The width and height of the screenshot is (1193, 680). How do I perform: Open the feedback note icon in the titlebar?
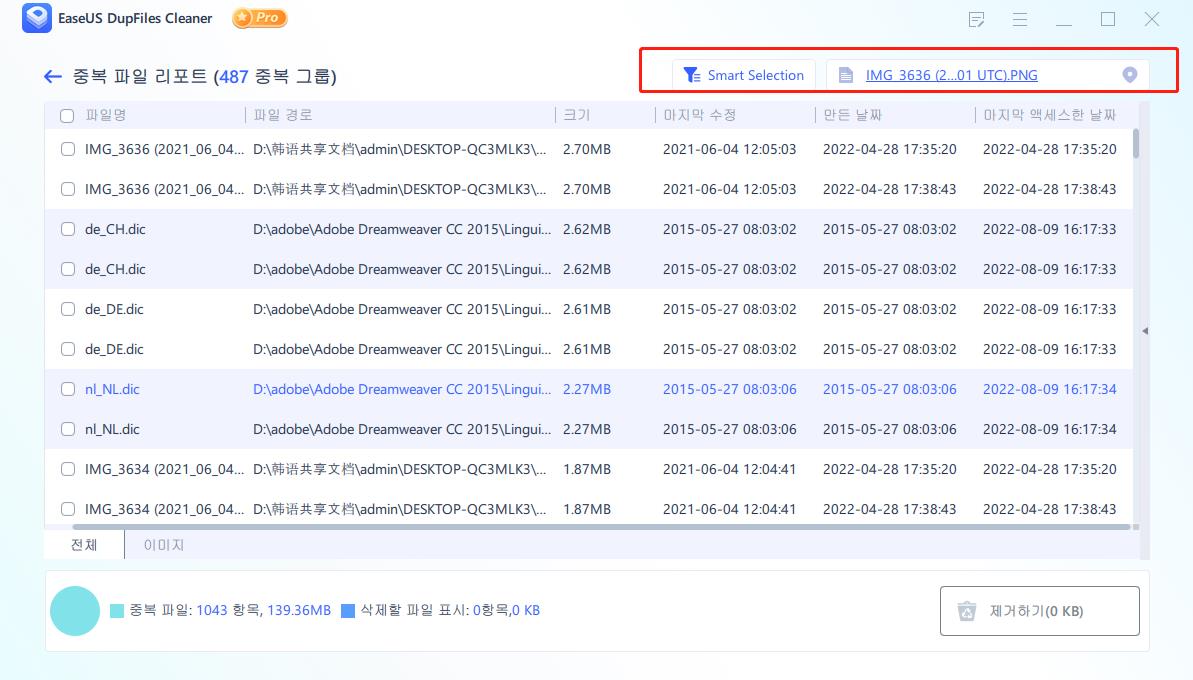point(977,19)
